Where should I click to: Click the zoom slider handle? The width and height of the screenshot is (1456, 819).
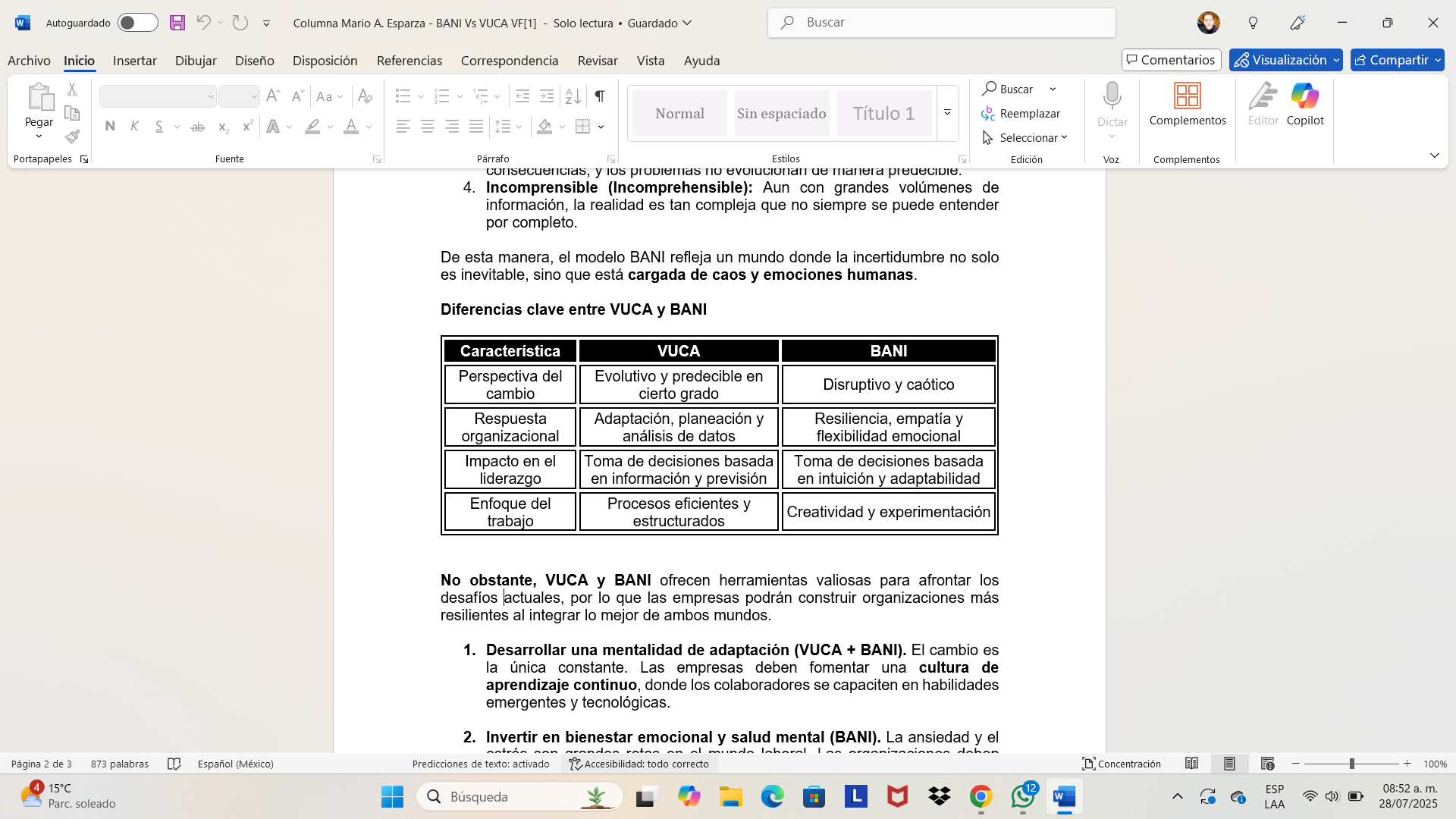click(x=1351, y=764)
